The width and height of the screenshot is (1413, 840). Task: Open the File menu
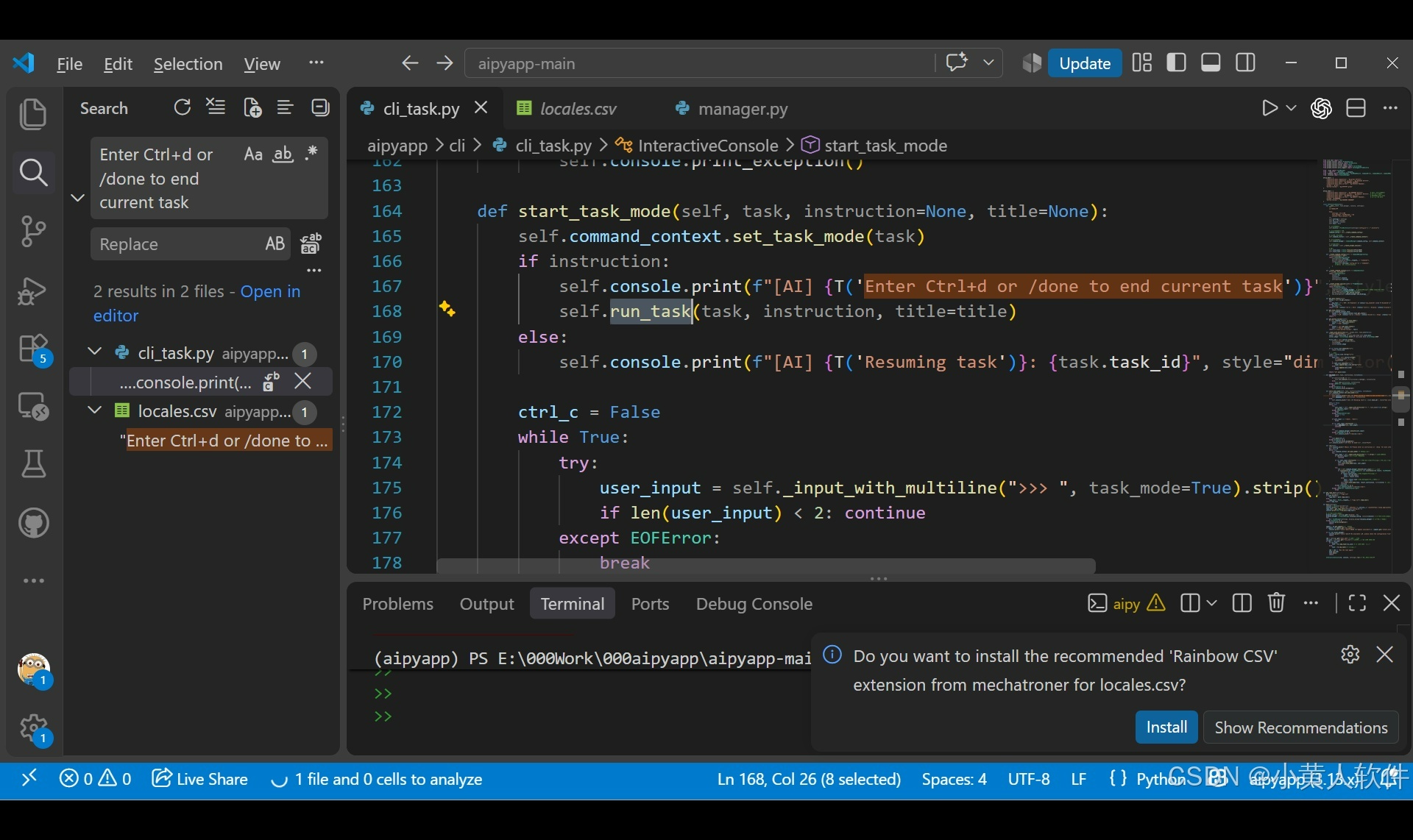[69, 64]
